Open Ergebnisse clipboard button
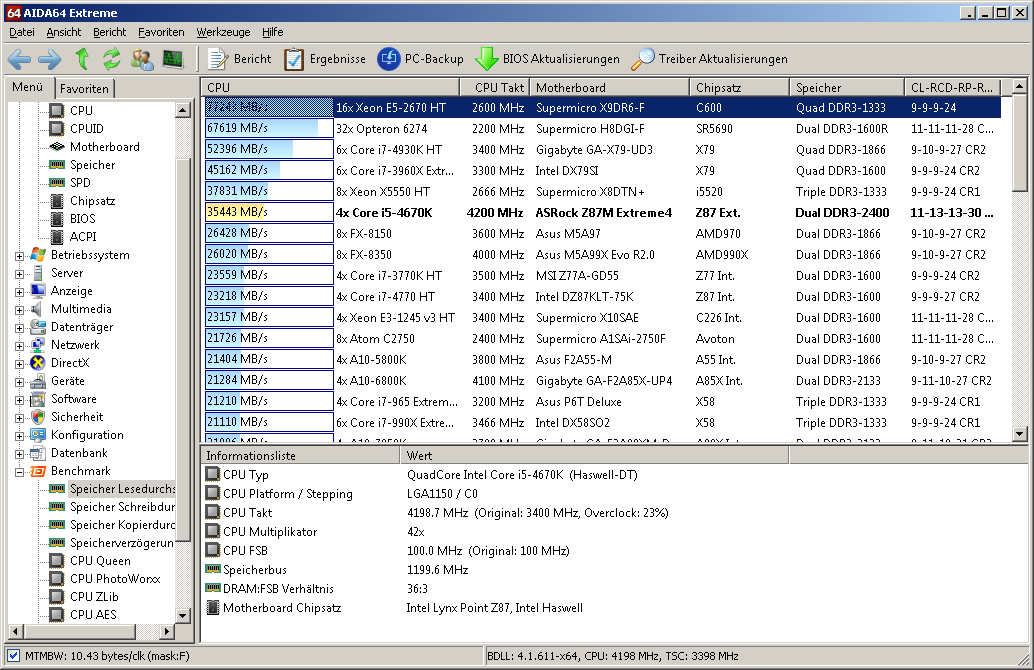This screenshot has height=670, width=1034. tap(324, 59)
